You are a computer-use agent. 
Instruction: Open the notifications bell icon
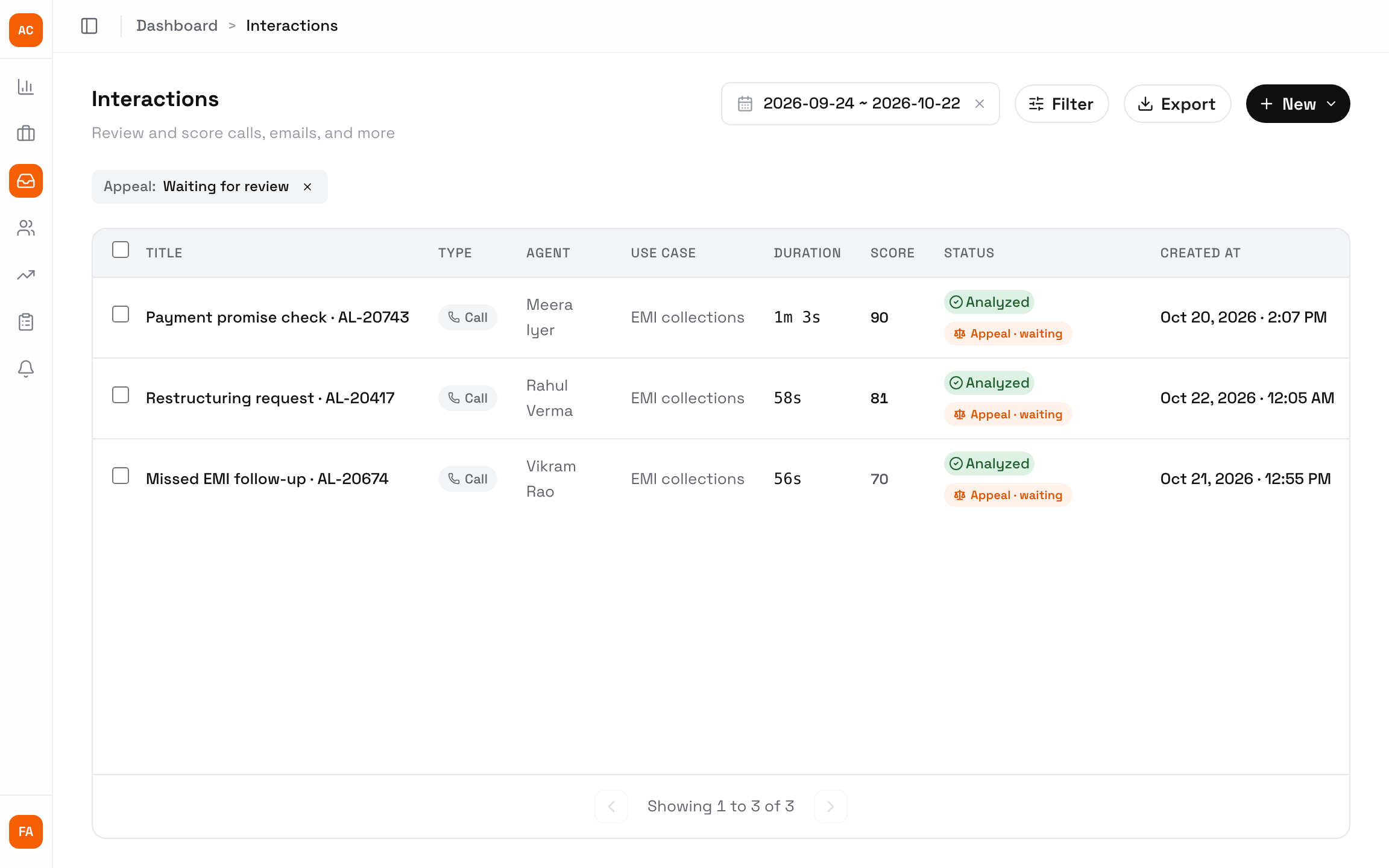pos(26,368)
